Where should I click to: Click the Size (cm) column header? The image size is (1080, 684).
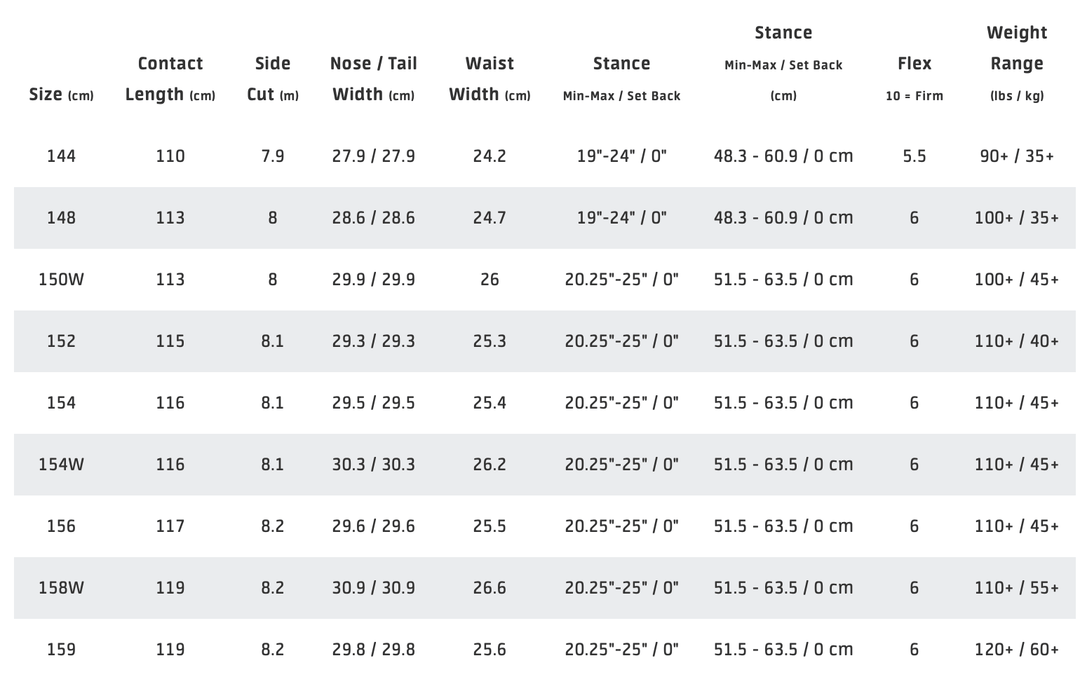coord(61,95)
